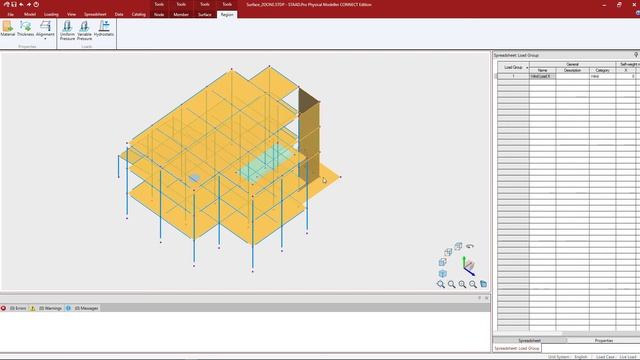640x360 pixels.
Task: Select the teal slab region in the model
Action: click(x=266, y=162)
